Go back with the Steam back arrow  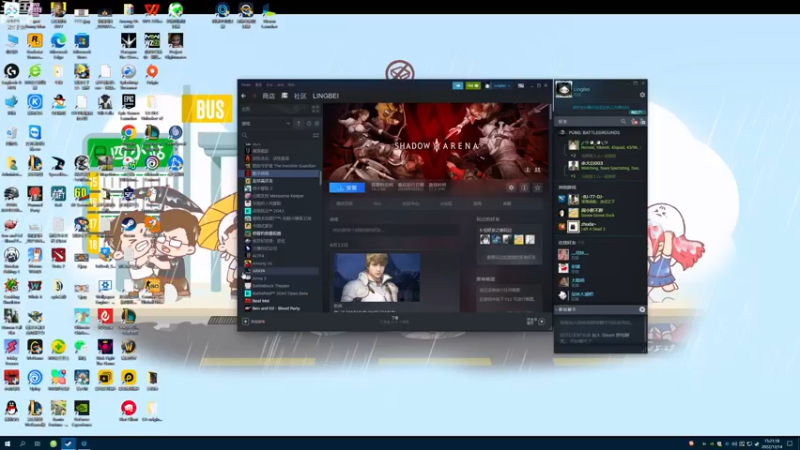point(244,96)
